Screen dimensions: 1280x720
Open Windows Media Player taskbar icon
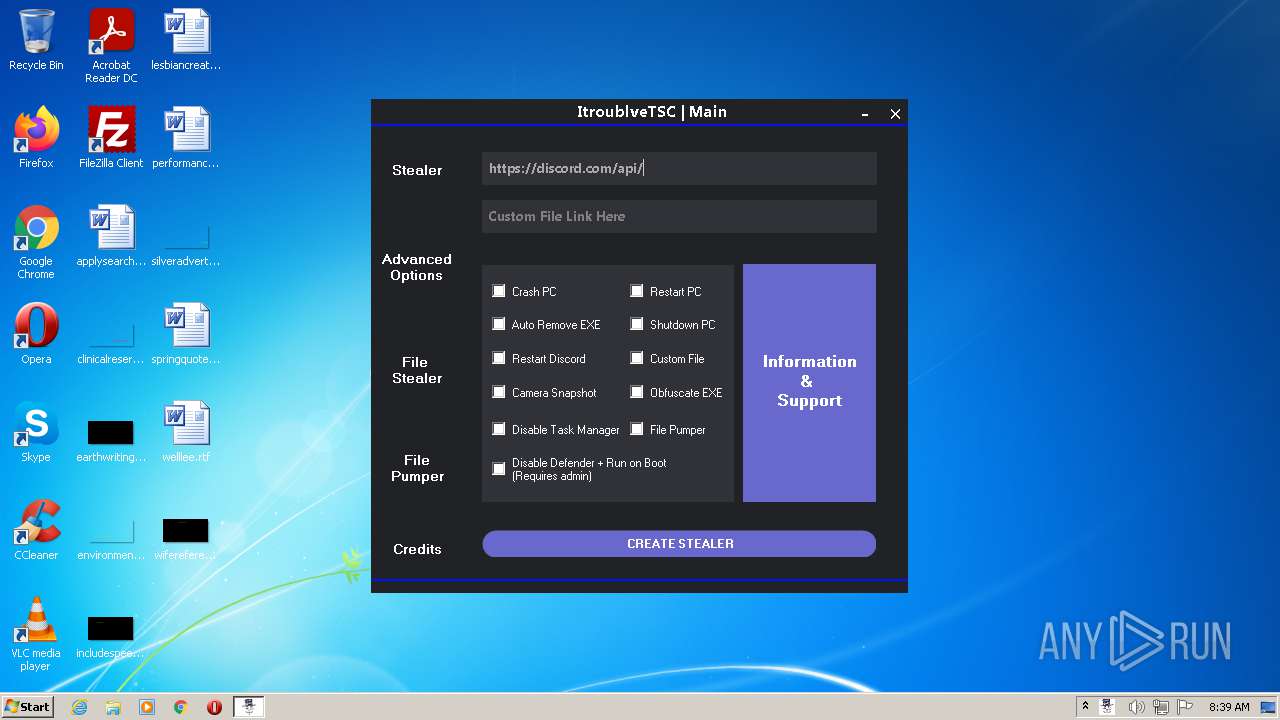click(147, 707)
